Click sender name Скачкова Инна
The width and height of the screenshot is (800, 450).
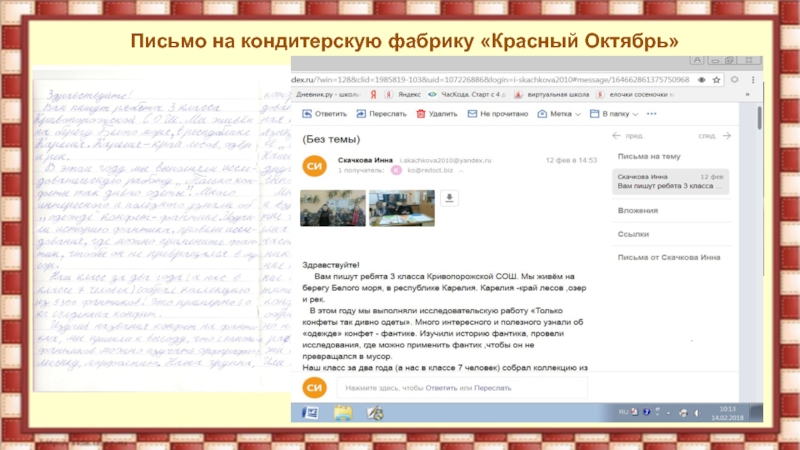pyautogui.click(x=365, y=160)
